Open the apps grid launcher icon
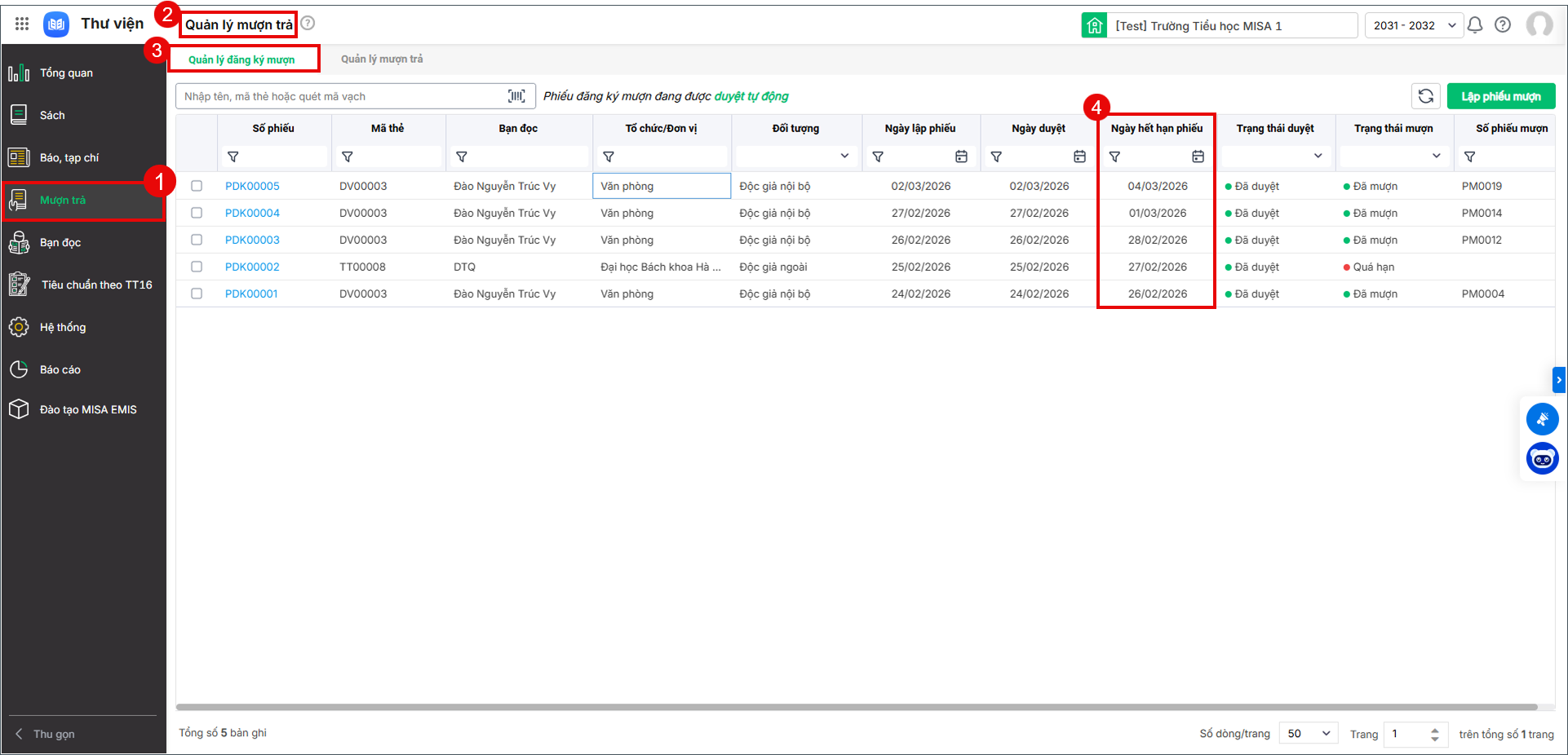This screenshot has width=1568, height=755. pos(22,24)
